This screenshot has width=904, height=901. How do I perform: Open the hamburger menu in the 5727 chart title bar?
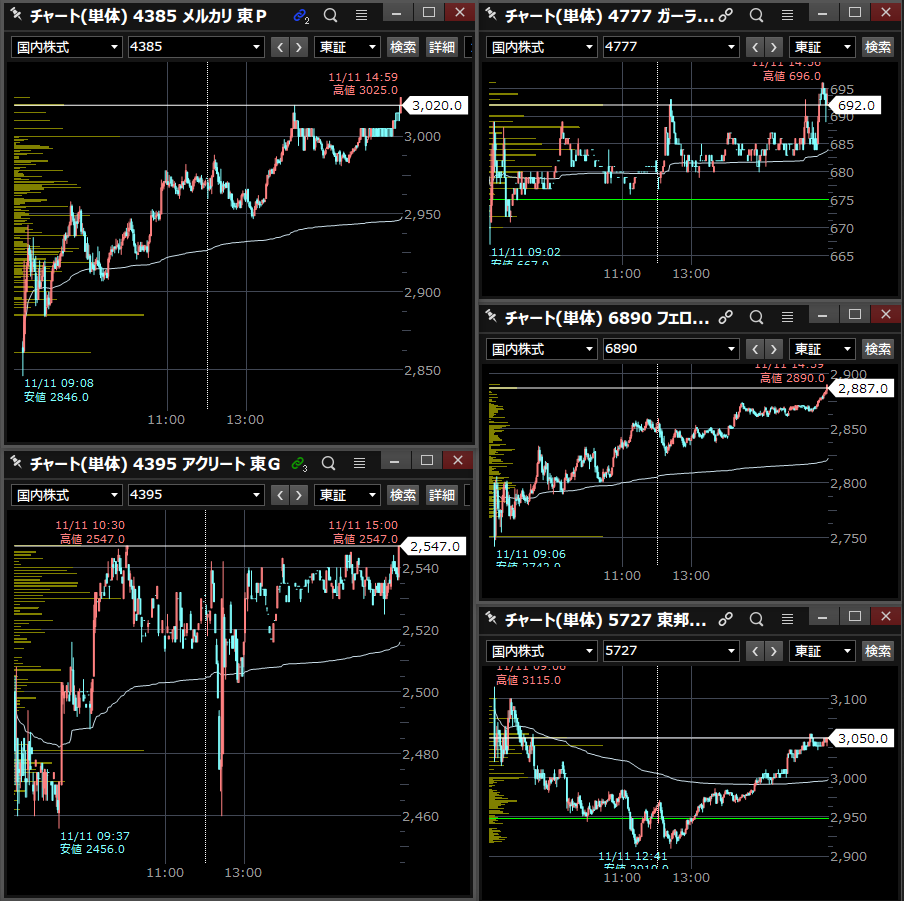tap(787, 620)
